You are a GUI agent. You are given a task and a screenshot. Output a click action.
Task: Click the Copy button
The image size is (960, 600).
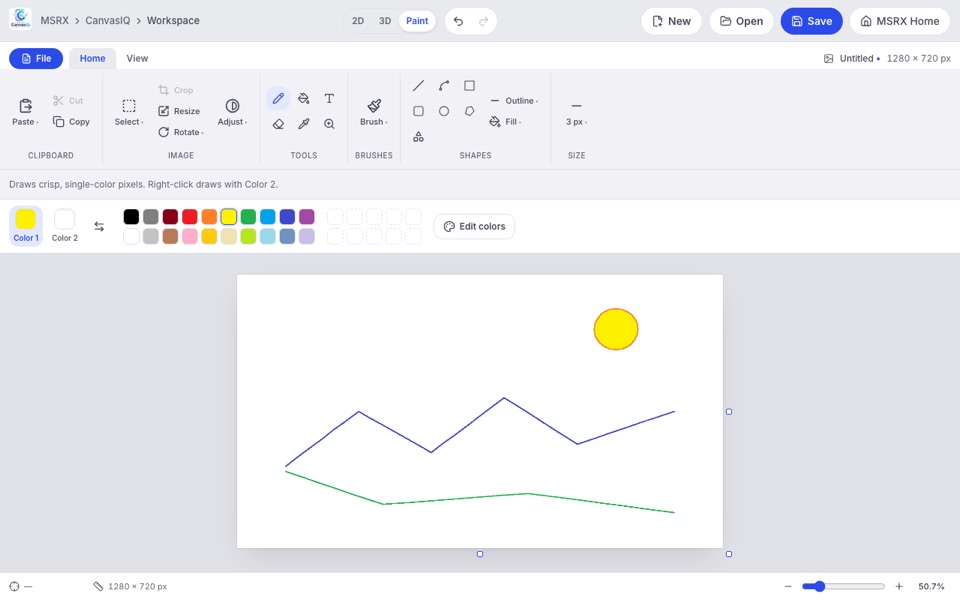[x=71, y=122]
